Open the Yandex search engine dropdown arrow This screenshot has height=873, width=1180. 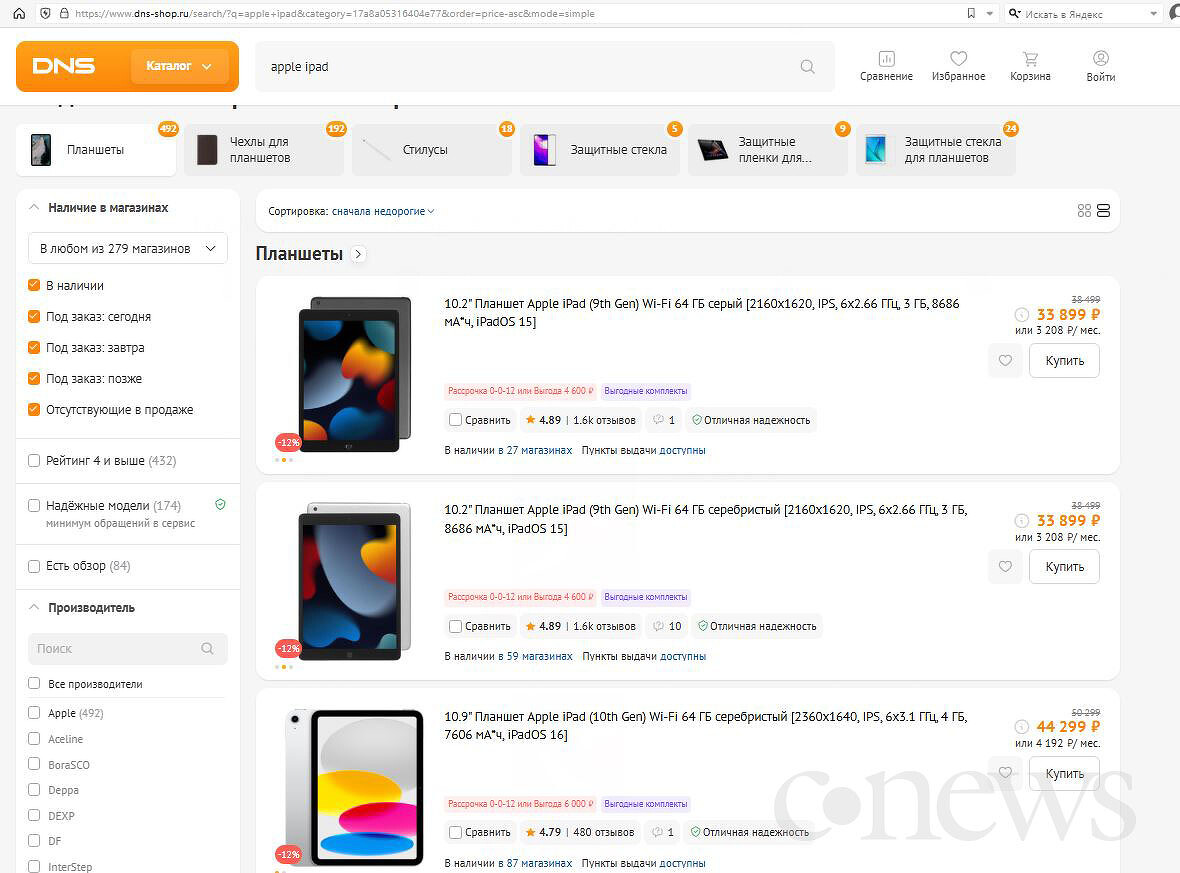pyautogui.click(x=1154, y=14)
